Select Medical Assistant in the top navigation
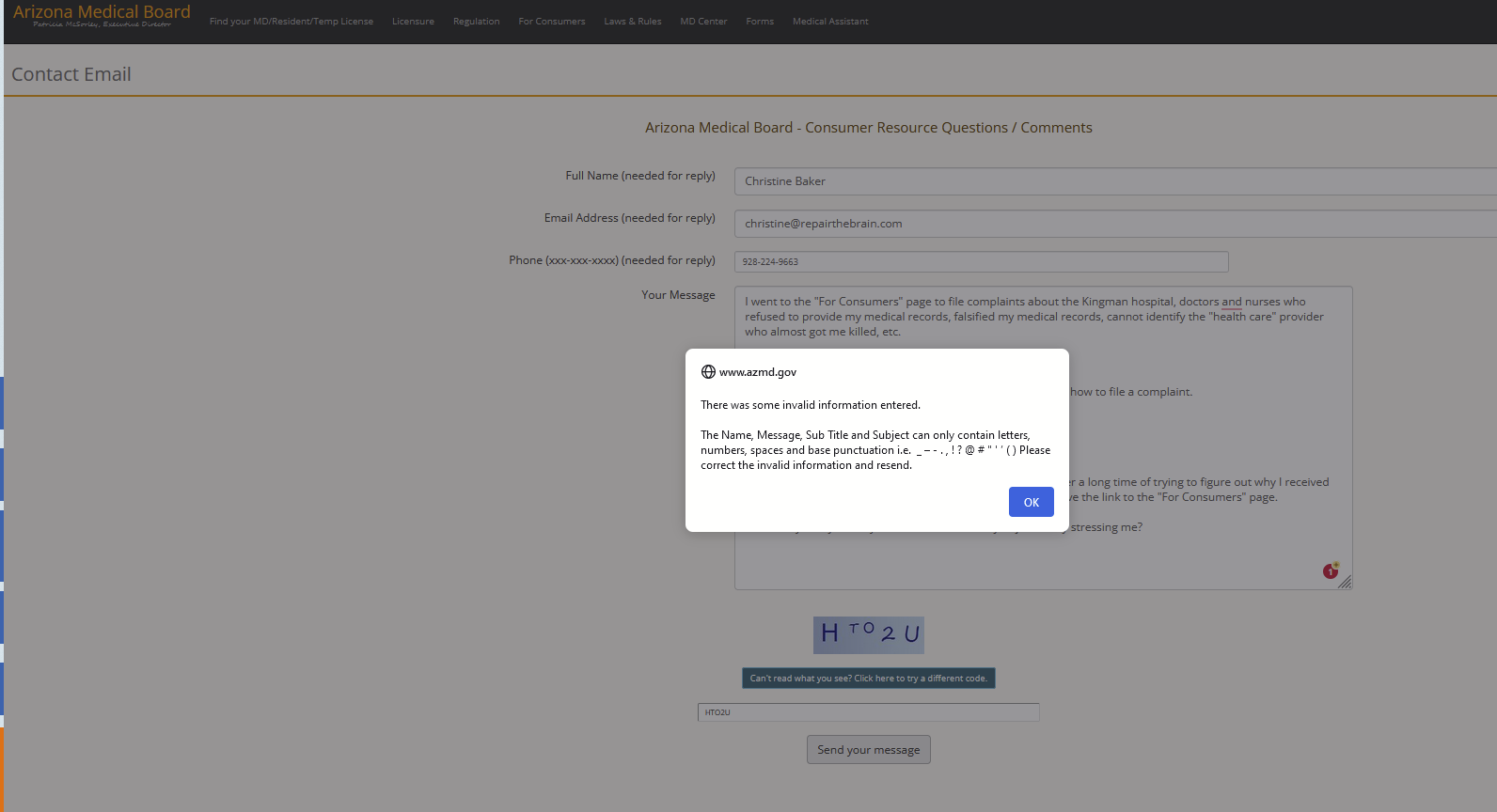Screen dimensions: 1497x812 (830, 22)
